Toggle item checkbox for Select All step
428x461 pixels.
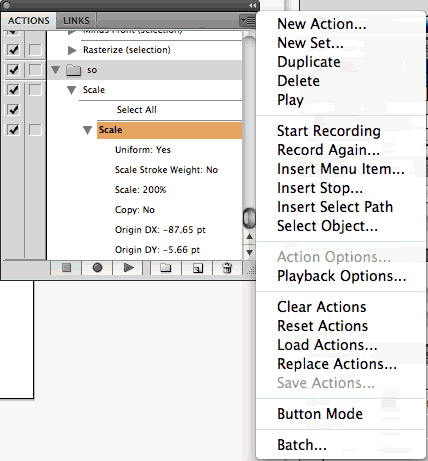pos(13,110)
